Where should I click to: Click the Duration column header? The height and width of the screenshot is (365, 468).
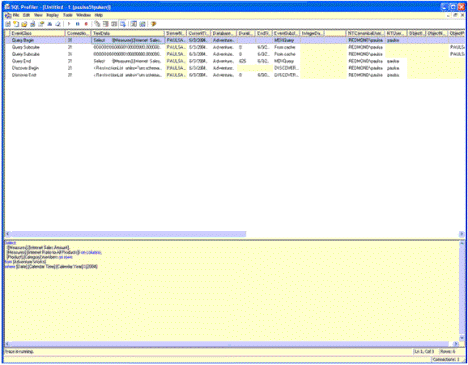[246, 33]
